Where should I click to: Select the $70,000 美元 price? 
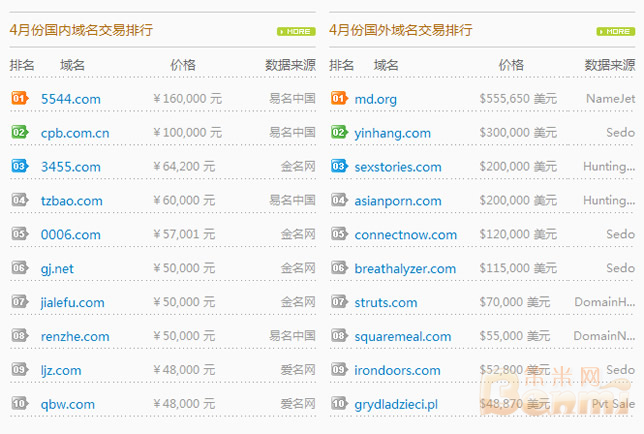[515, 302]
